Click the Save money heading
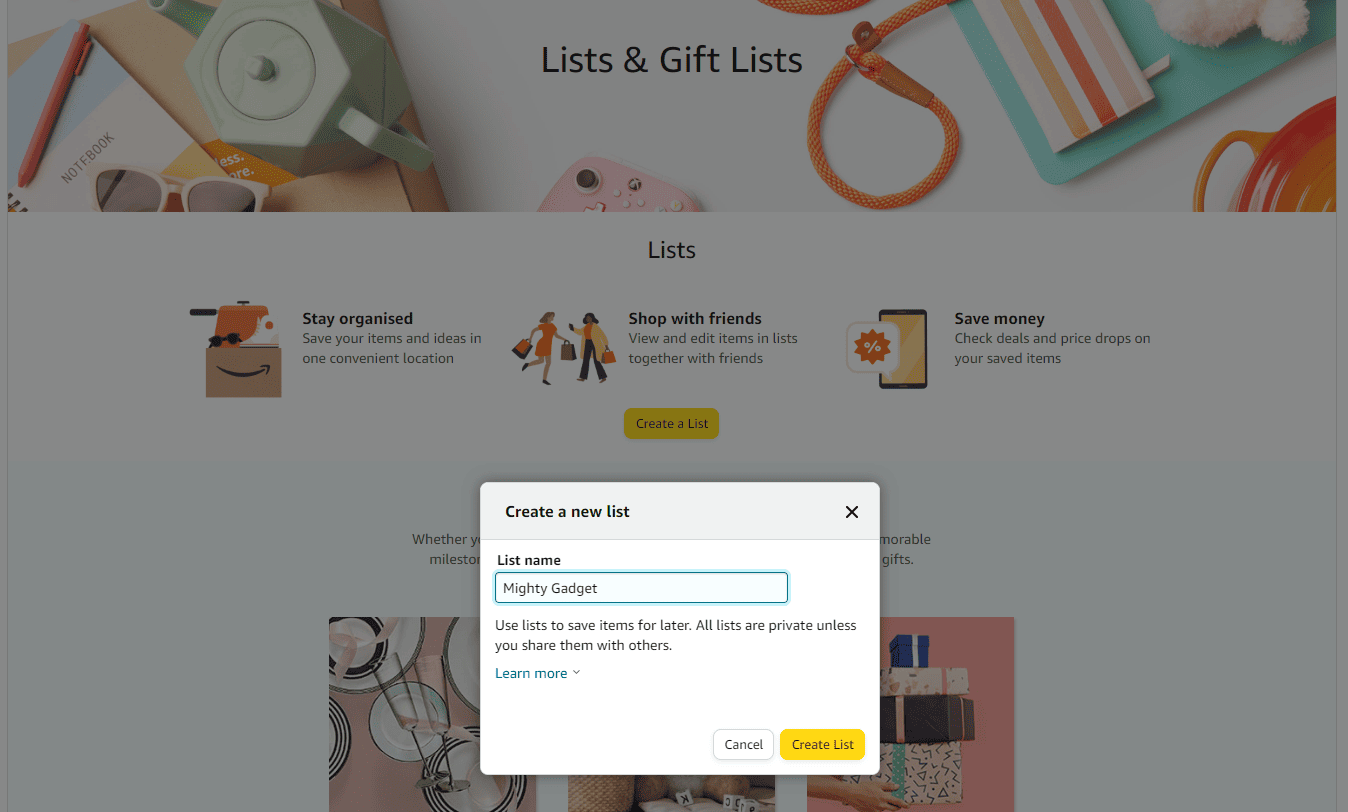The height and width of the screenshot is (812, 1348). tap(999, 318)
